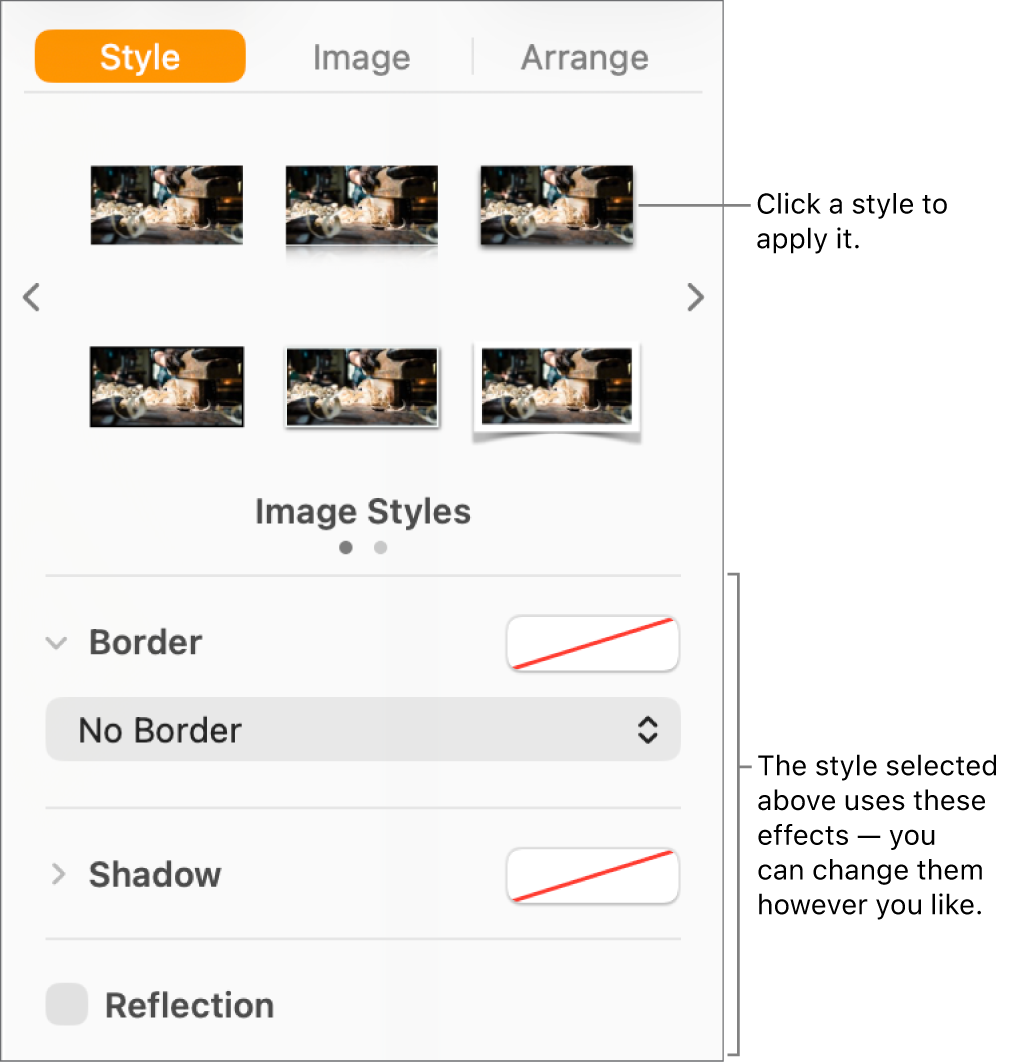
Task: Collapse the Border section
Action: pos(56,644)
